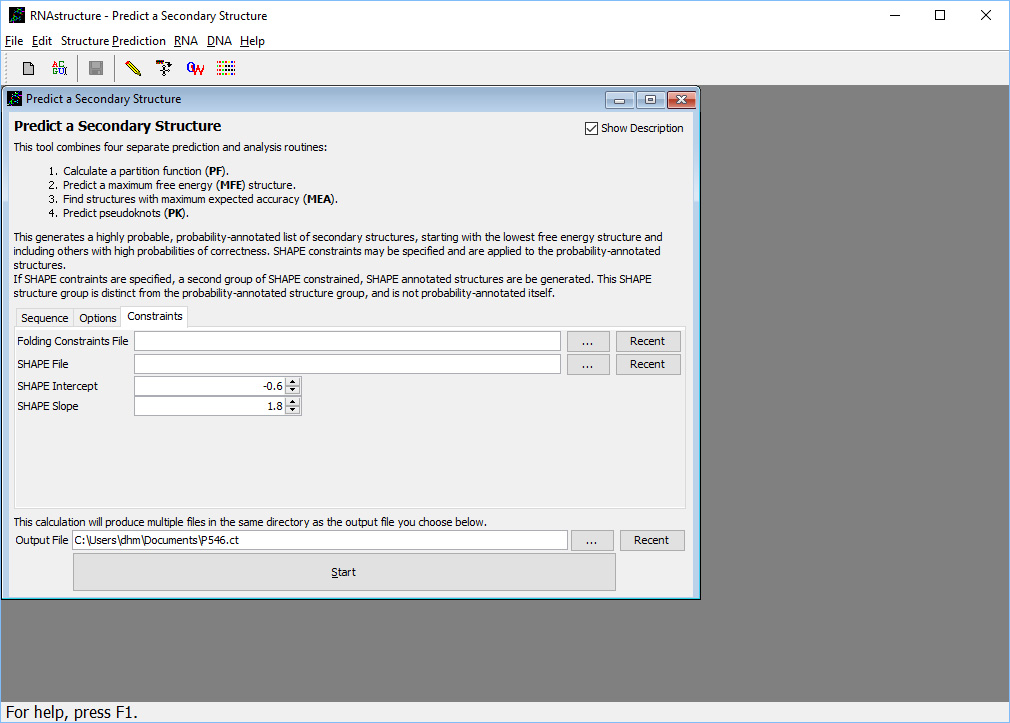The width and height of the screenshot is (1010, 723).
Task: Click the OW OligoWalk icon
Action: click(x=195, y=68)
